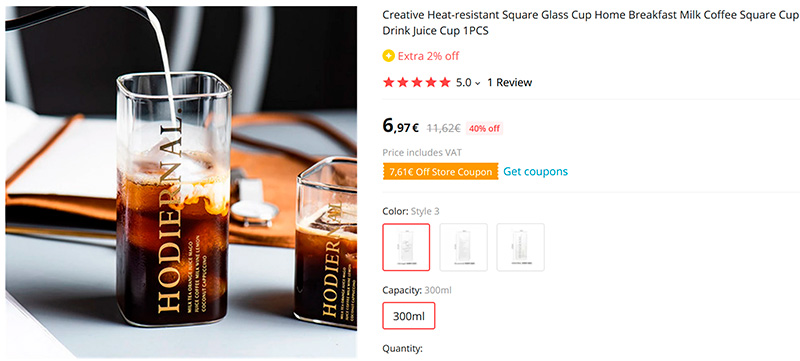This screenshot has width=800, height=361.
Task: Click the 40% off discount tag
Action: (485, 128)
